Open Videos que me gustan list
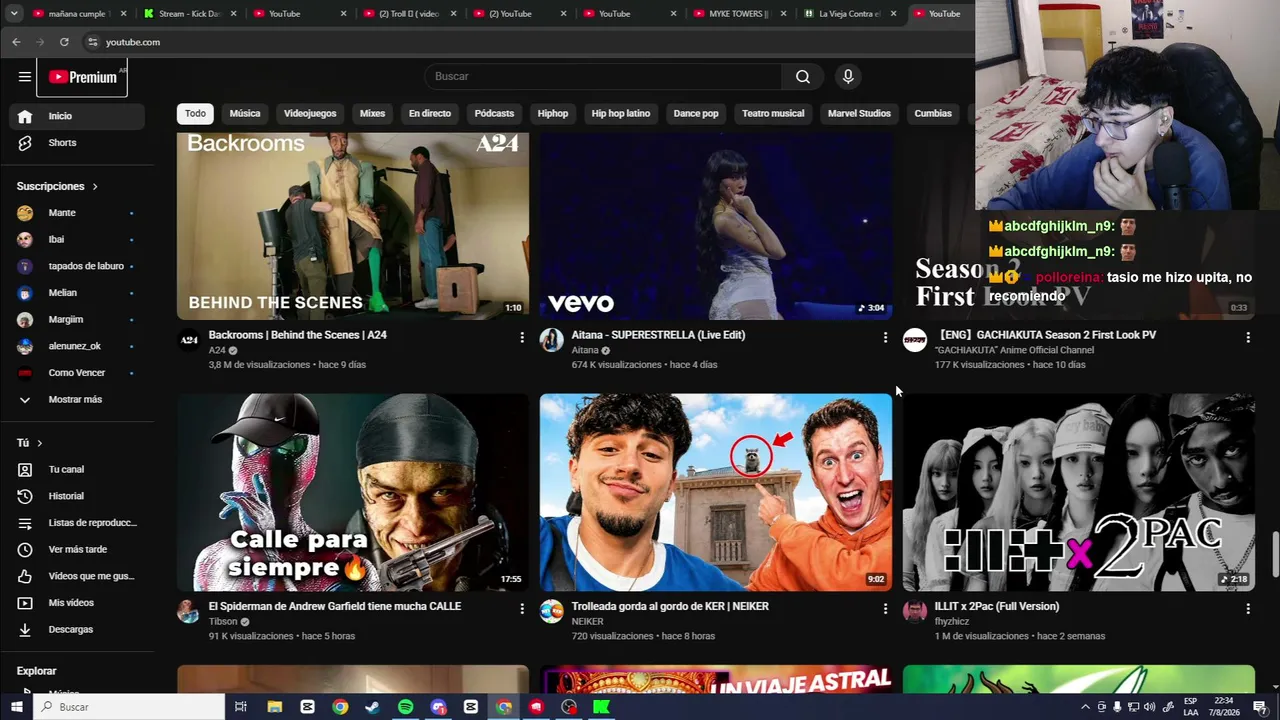The height and width of the screenshot is (720, 1280). coord(76,576)
